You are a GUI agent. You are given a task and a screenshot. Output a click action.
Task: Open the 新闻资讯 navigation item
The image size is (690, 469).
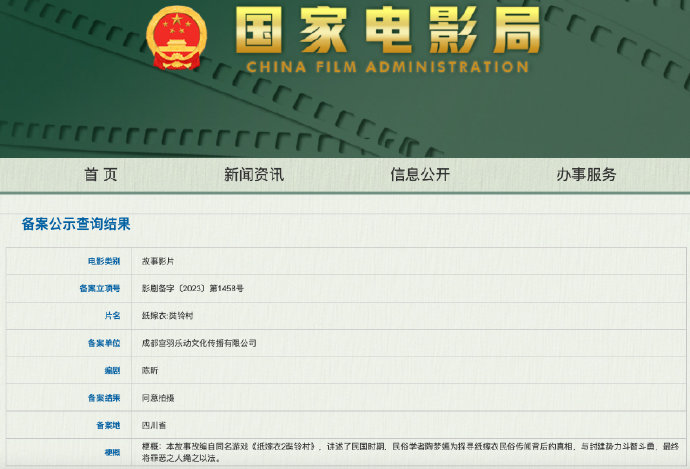[x=254, y=175]
